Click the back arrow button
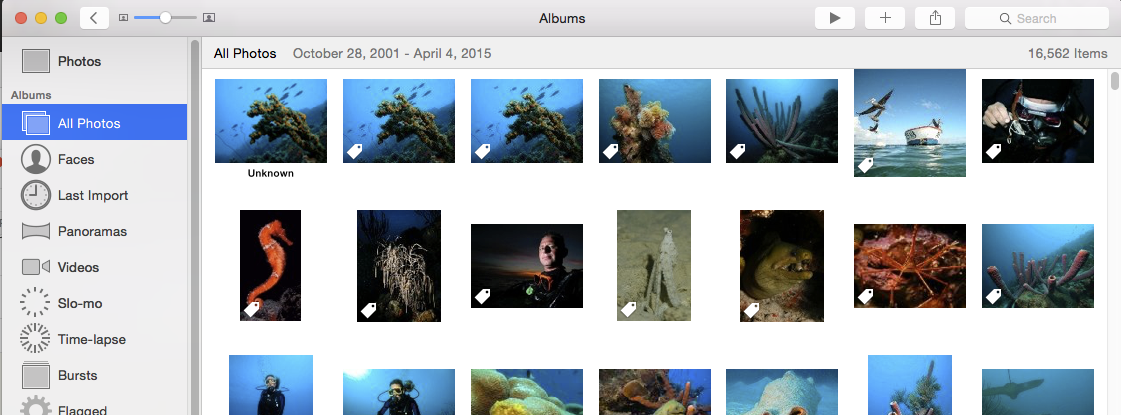 [94, 18]
